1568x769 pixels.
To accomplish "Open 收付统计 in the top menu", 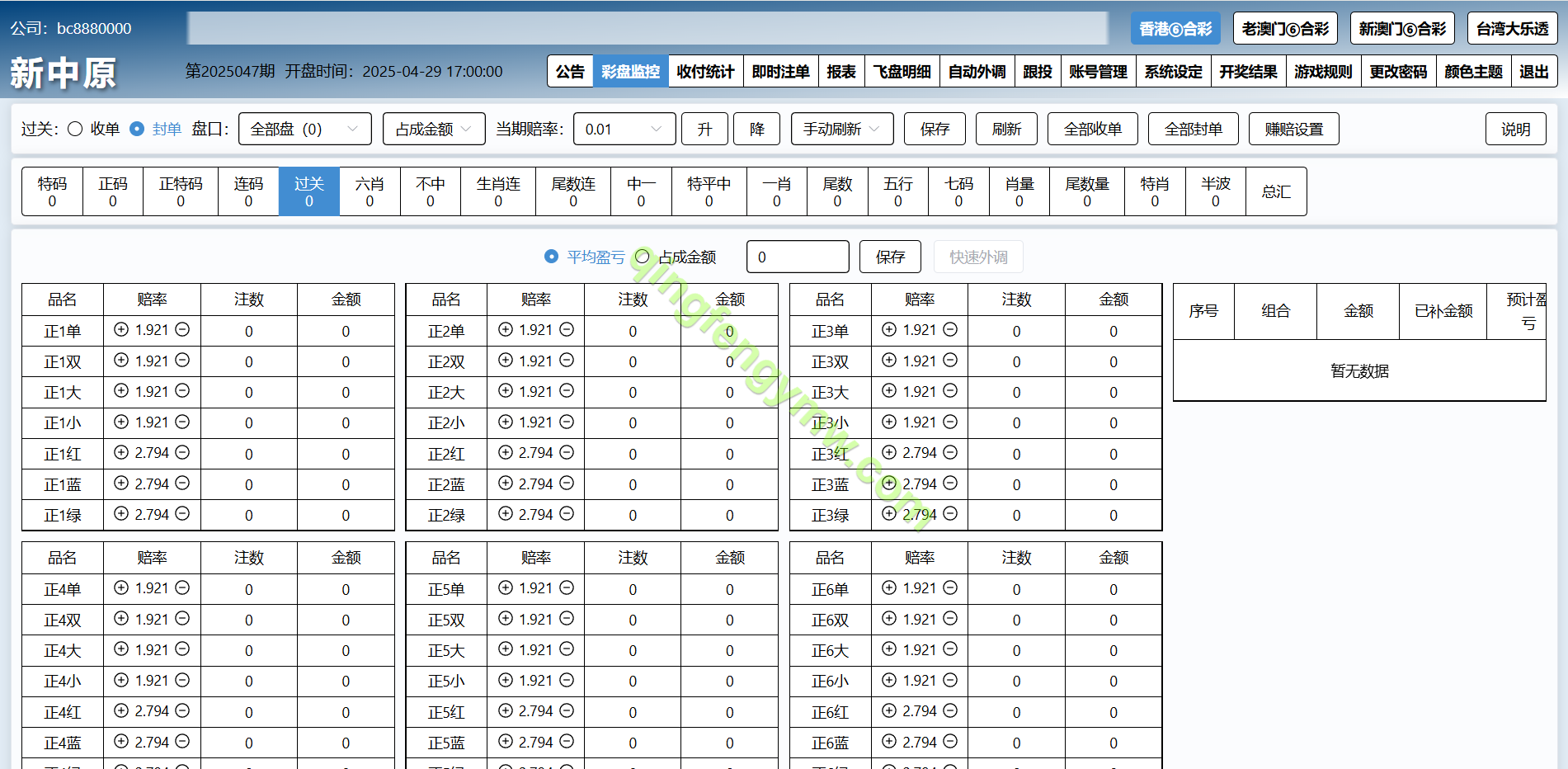I will click(705, 72).
